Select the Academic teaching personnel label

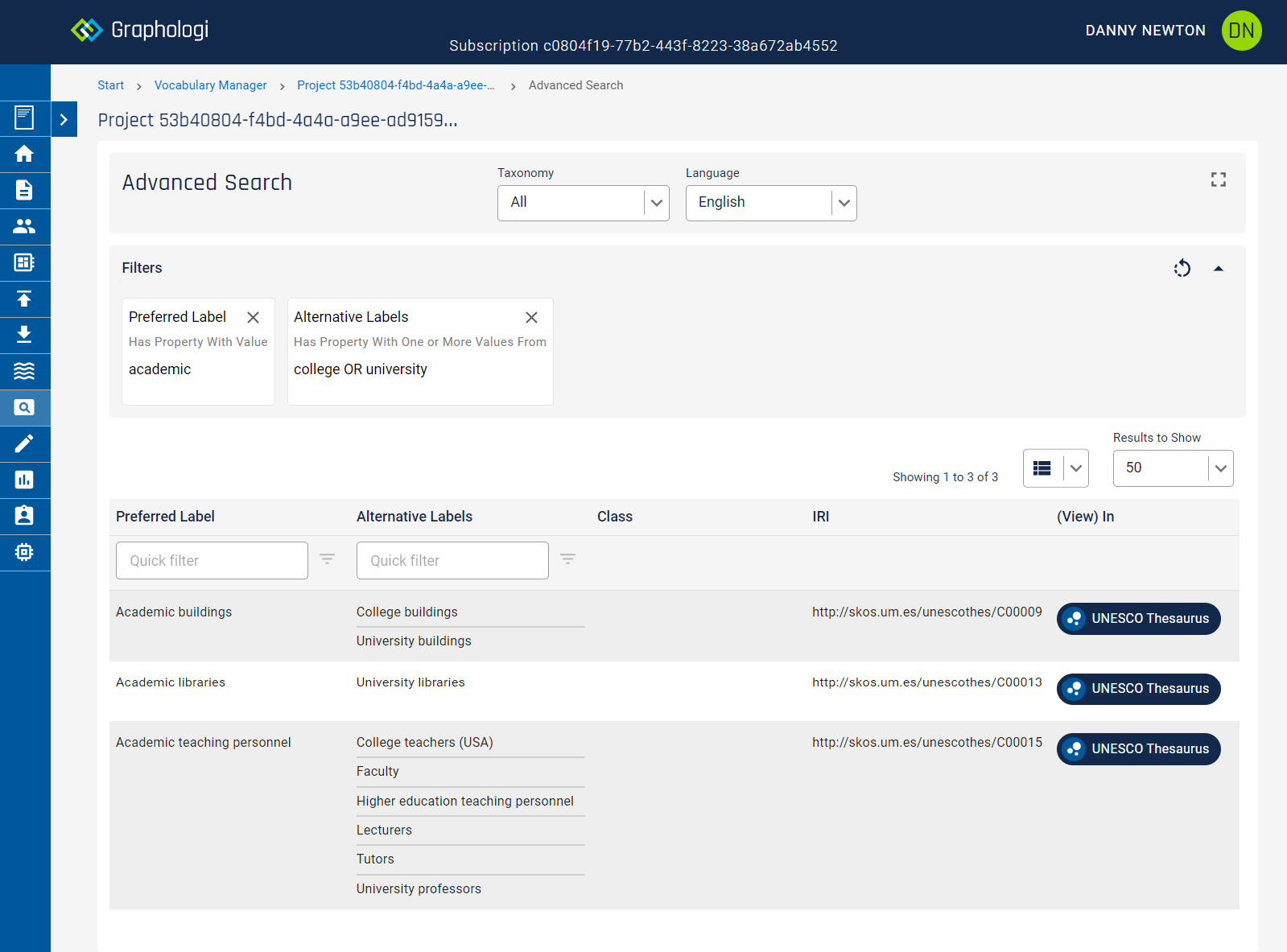204,743
